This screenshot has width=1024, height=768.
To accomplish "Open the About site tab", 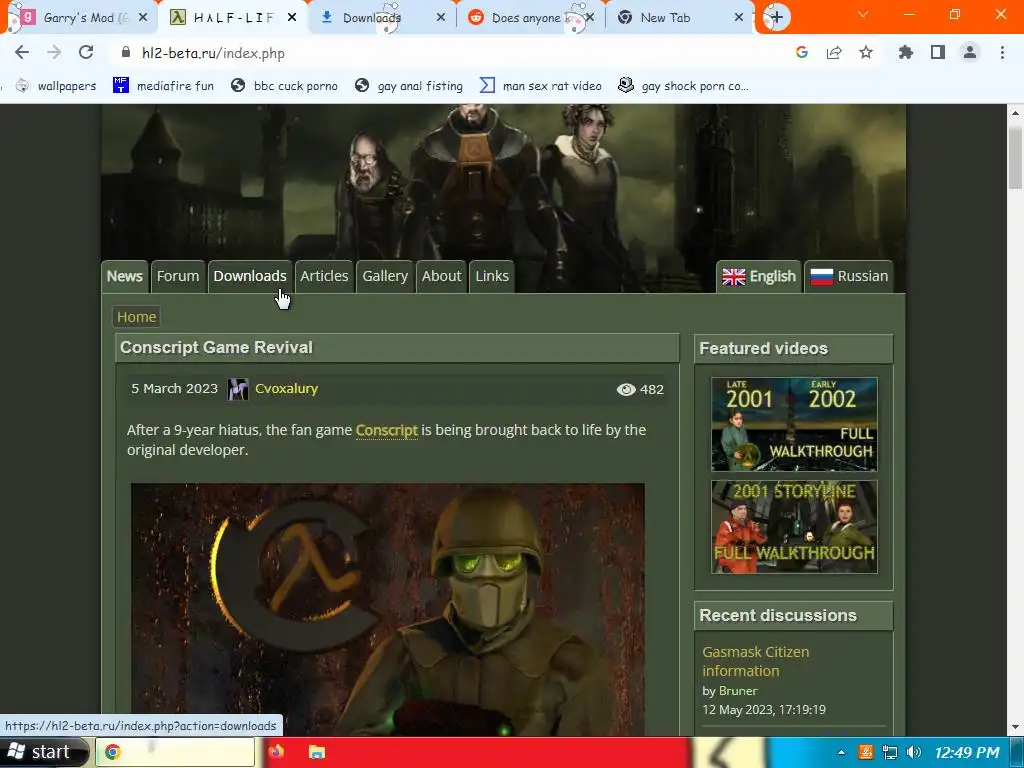I will [441, 276].
